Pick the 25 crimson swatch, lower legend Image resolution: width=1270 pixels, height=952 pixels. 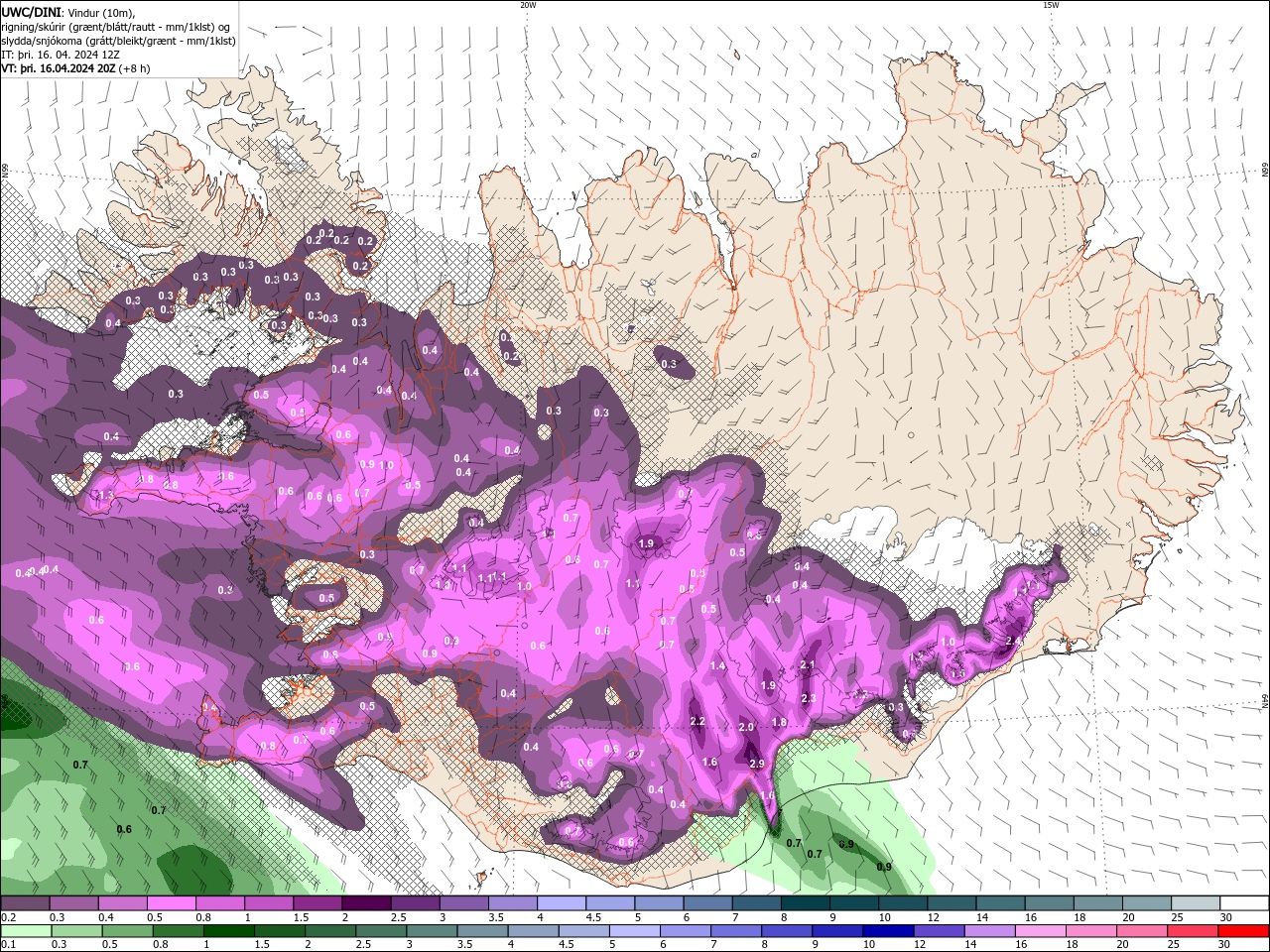coord(1193,931)
